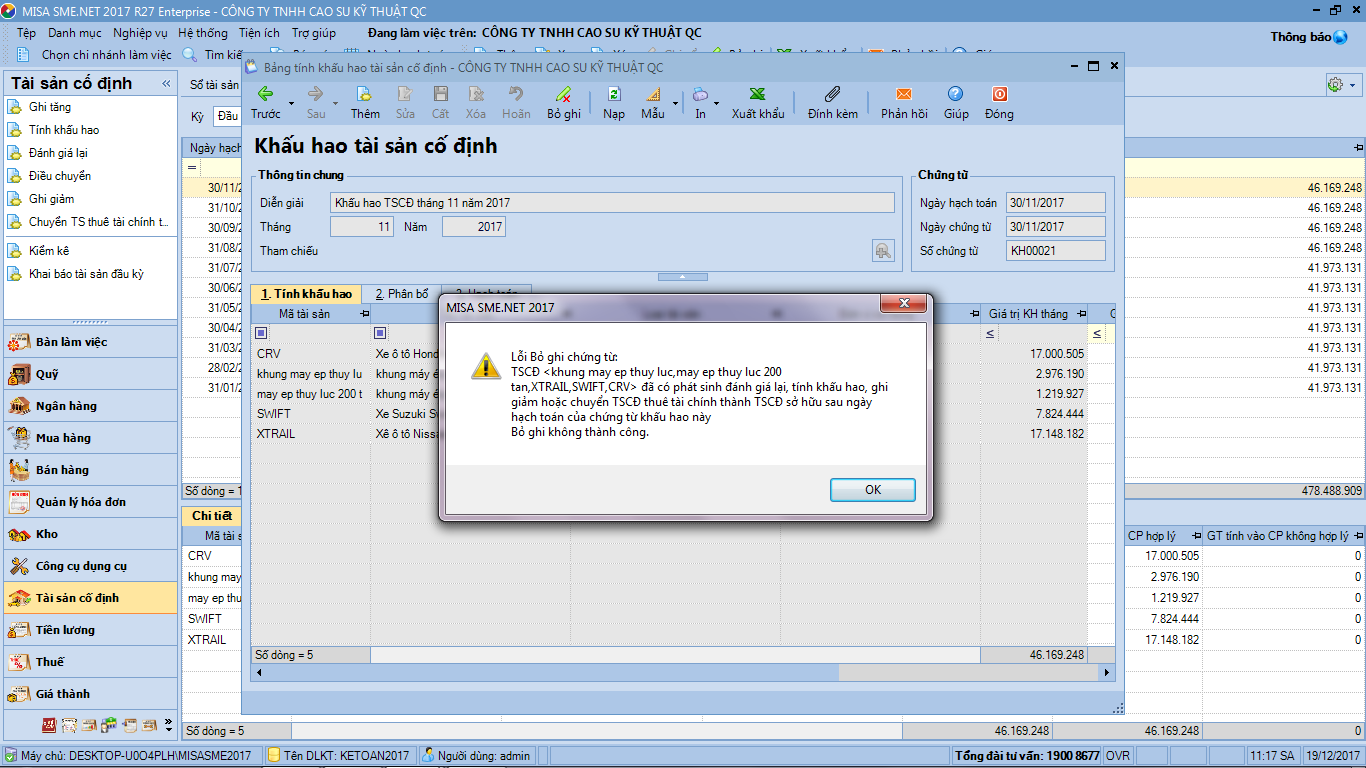Close the MISA SME.NET 2017 error dialog
Viewport: 1366px width, 768px height.
point(904,303)
